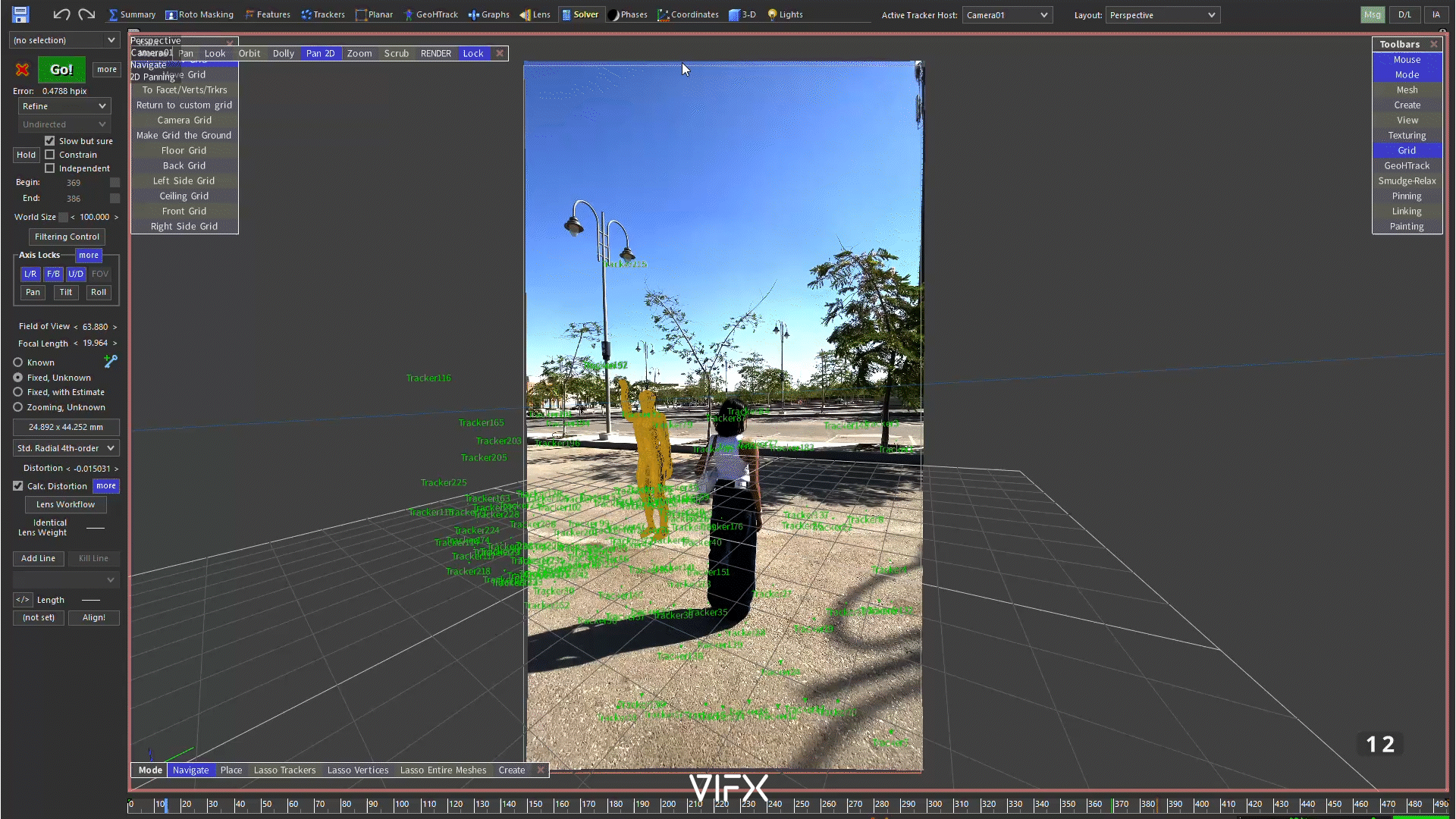The height and width of the screenshot is (819, 1456).
Task: Click the </> Length selector button
Action: click(x=23, y=600)
